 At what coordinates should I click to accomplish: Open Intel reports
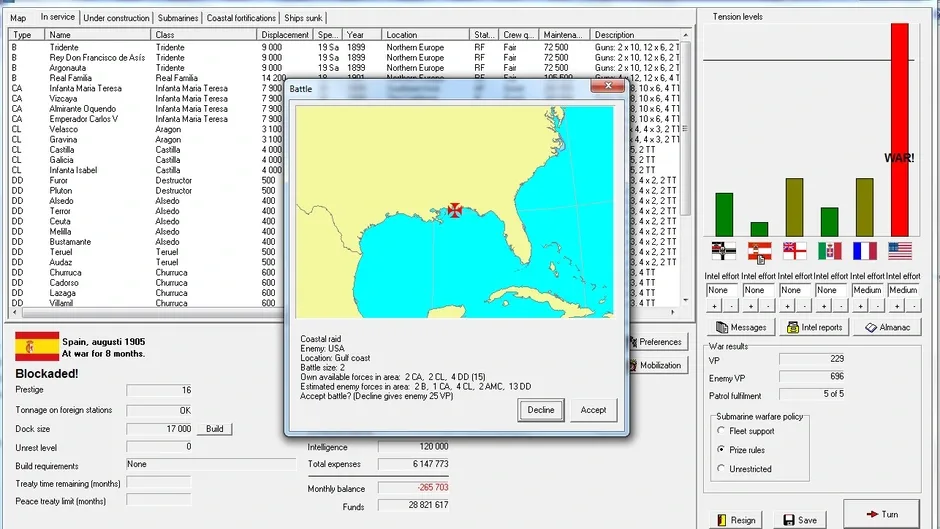click(815, 327)
